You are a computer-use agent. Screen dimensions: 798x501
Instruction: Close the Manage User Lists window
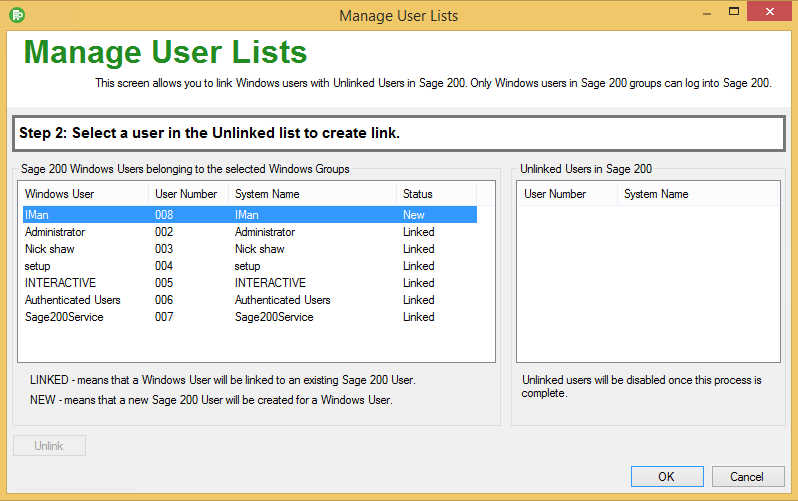point(770,11)
